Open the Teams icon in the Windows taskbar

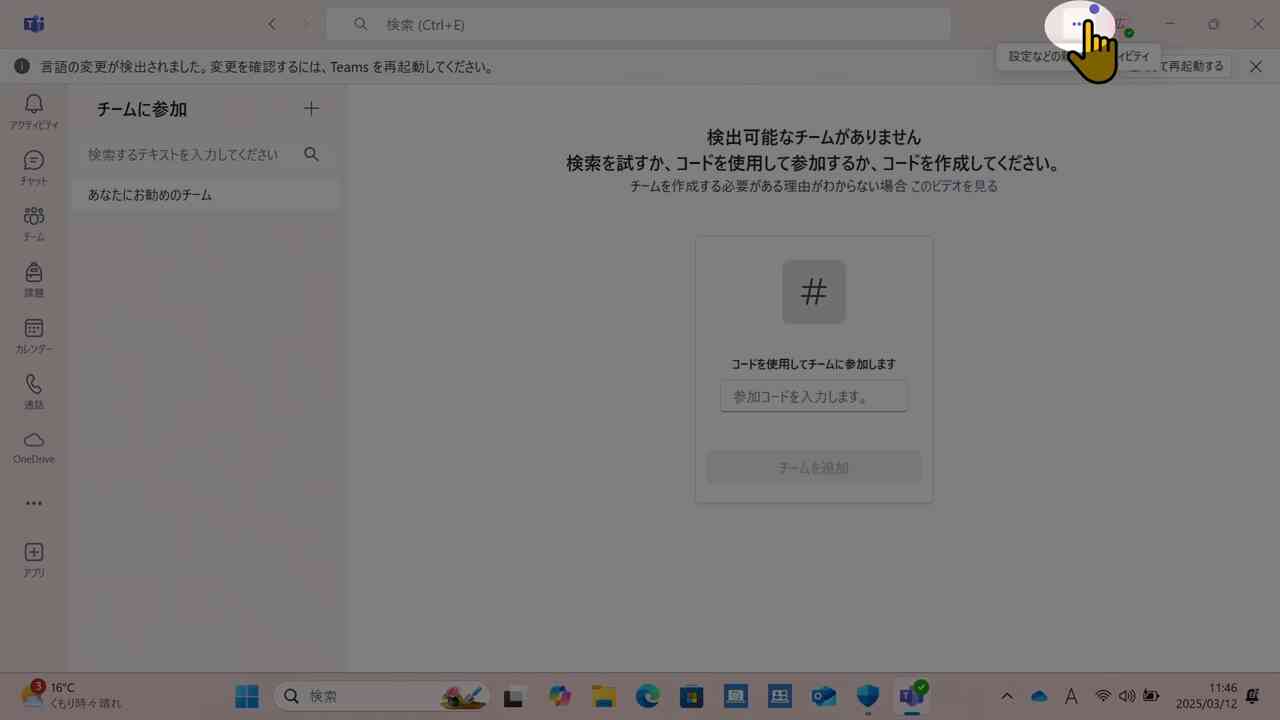click(x=911, y=695)
